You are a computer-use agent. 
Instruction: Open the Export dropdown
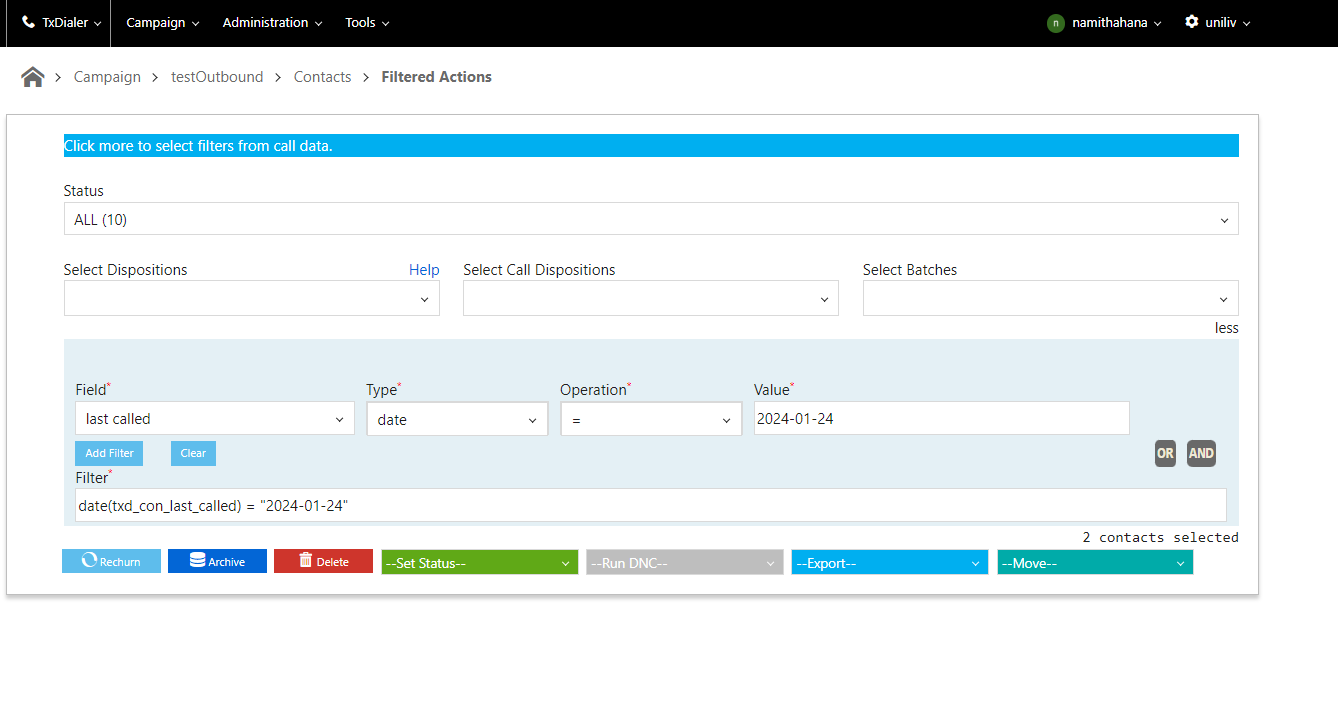(890, 563)
